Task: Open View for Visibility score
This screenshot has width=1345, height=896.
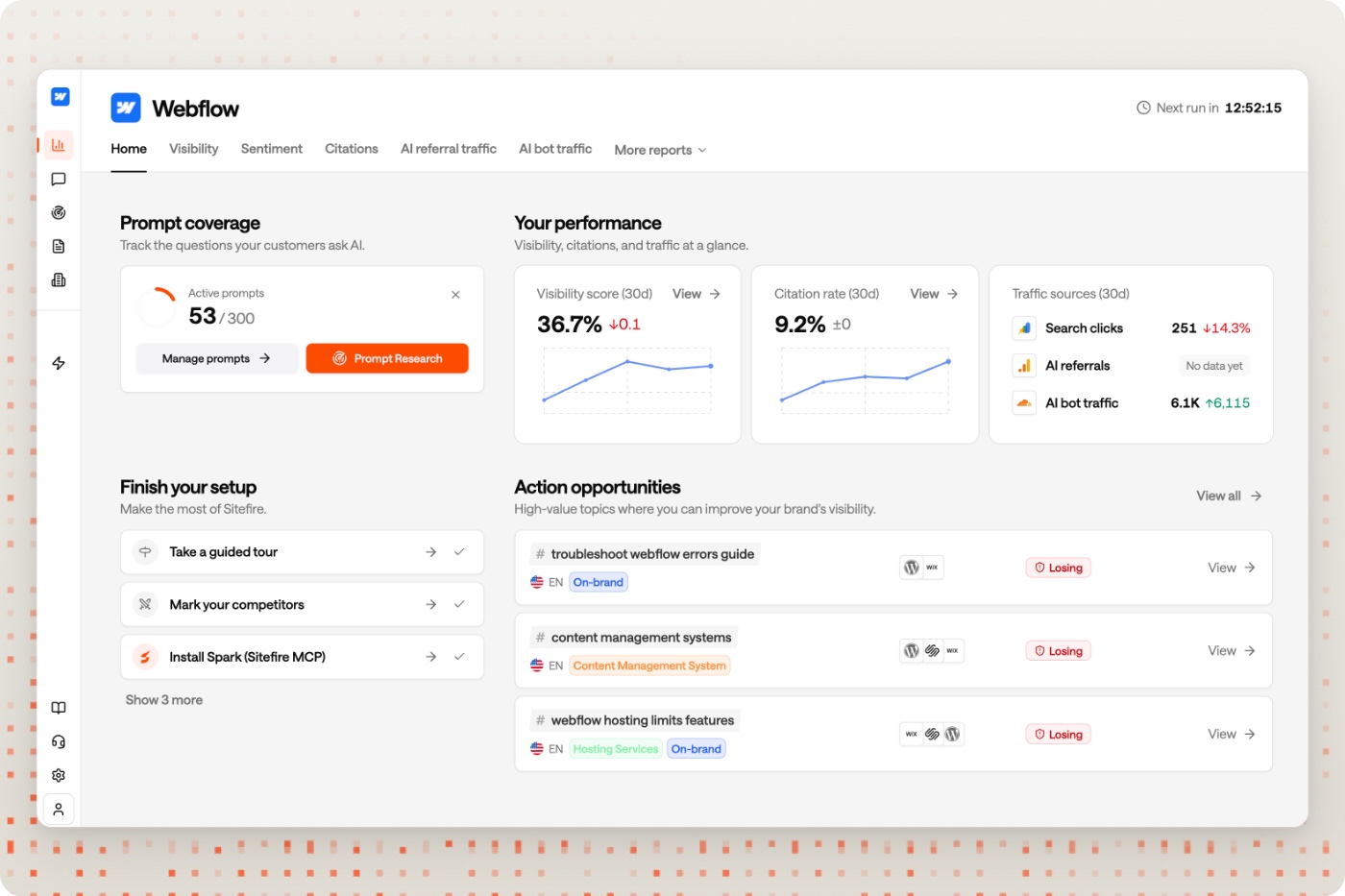Action: click(x=697, y=294)
